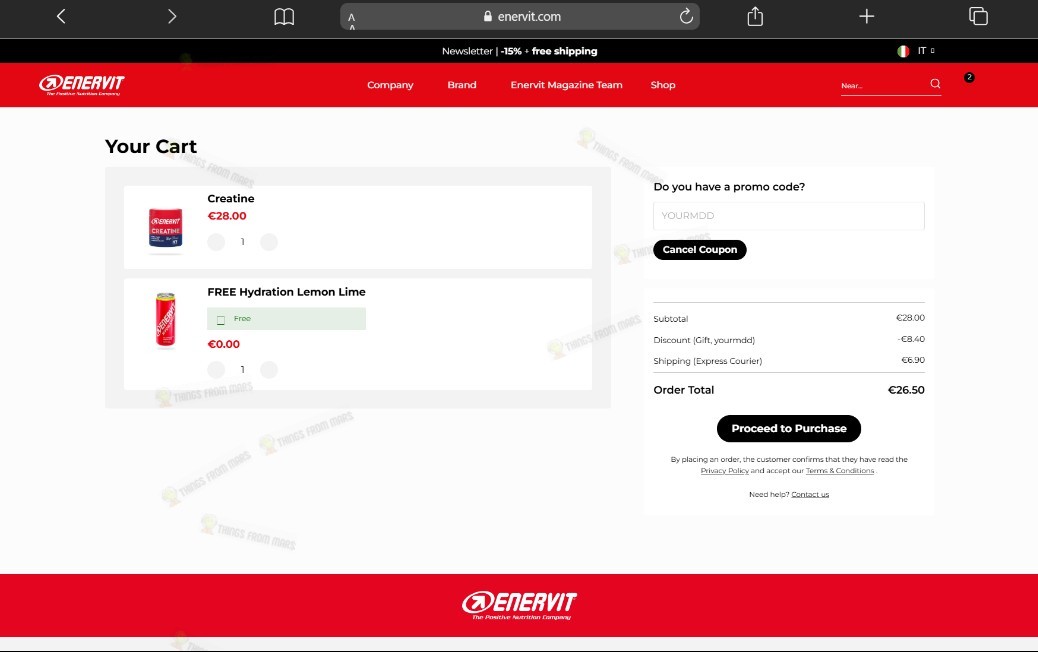Click the Contact us link
This screenshot has height=652, width=1038.
[x=810, y=494]
